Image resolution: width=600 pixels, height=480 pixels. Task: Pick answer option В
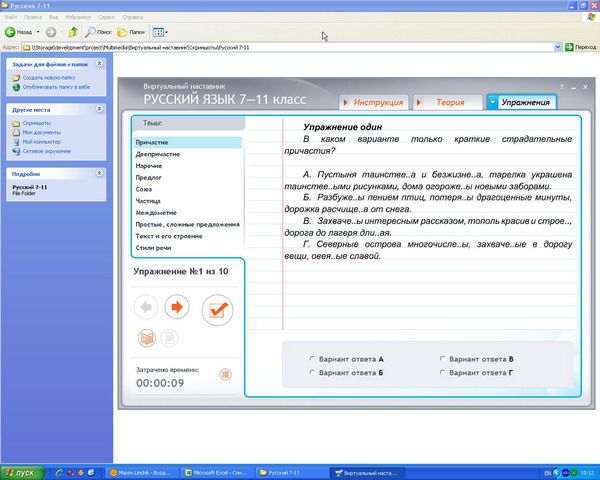442,358
